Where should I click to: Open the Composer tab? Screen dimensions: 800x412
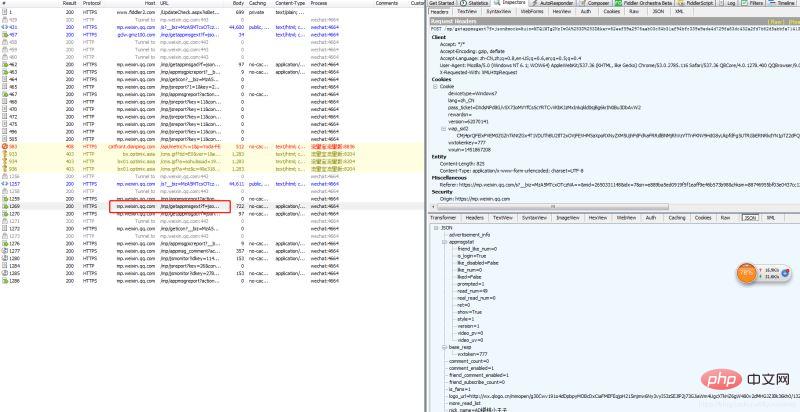tap(594, 3)
